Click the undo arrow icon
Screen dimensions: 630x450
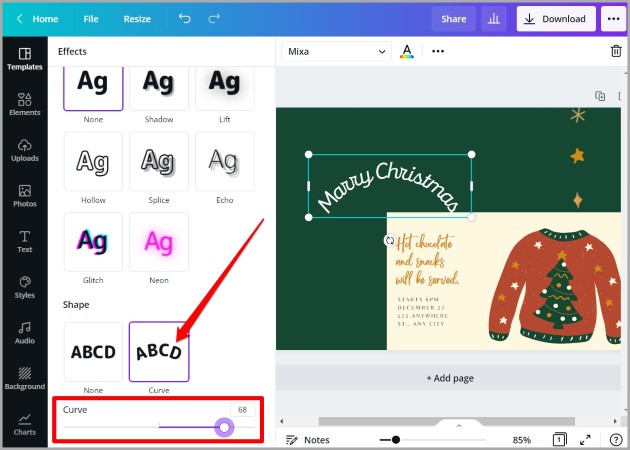(x=184, y=18)
